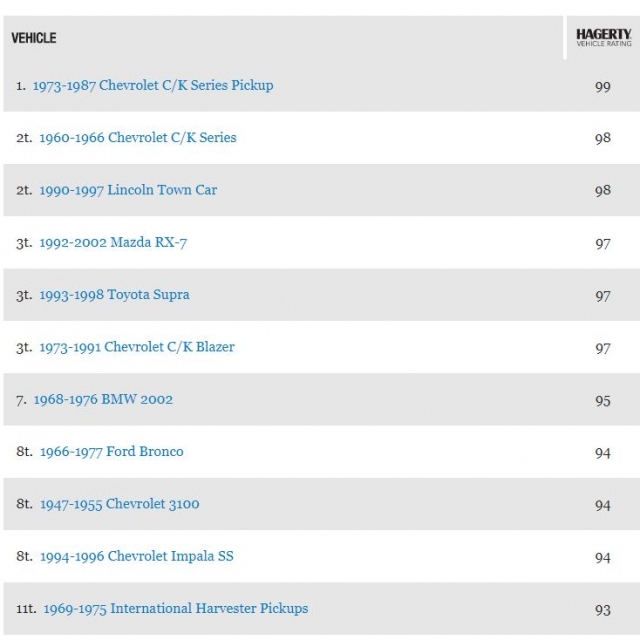The height and width of the screenshot is (640, 640).
Task: Select the 99 rating value
Action: point(602,87)
